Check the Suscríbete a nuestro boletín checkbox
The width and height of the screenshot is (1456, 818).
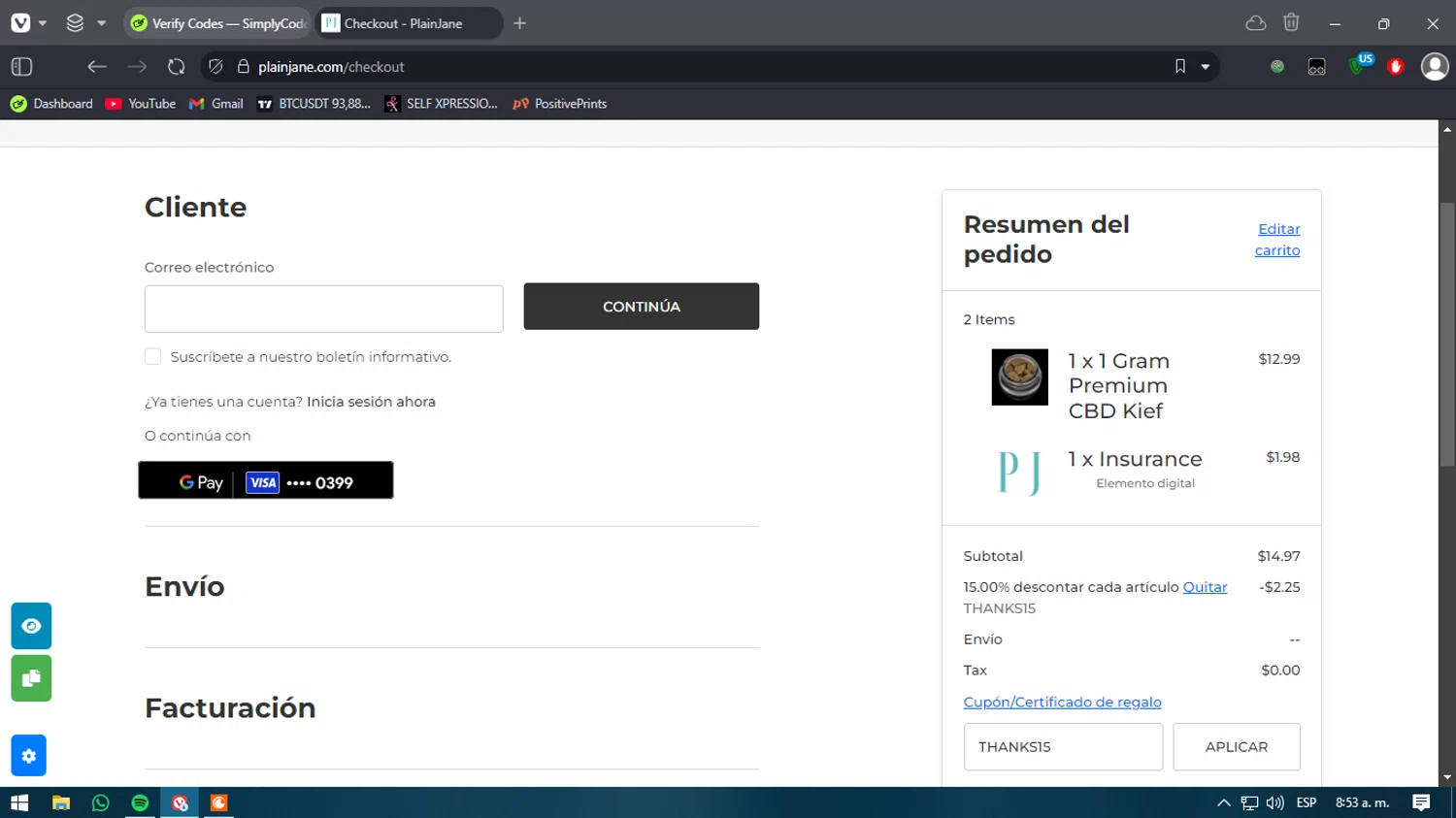point(153,357)
